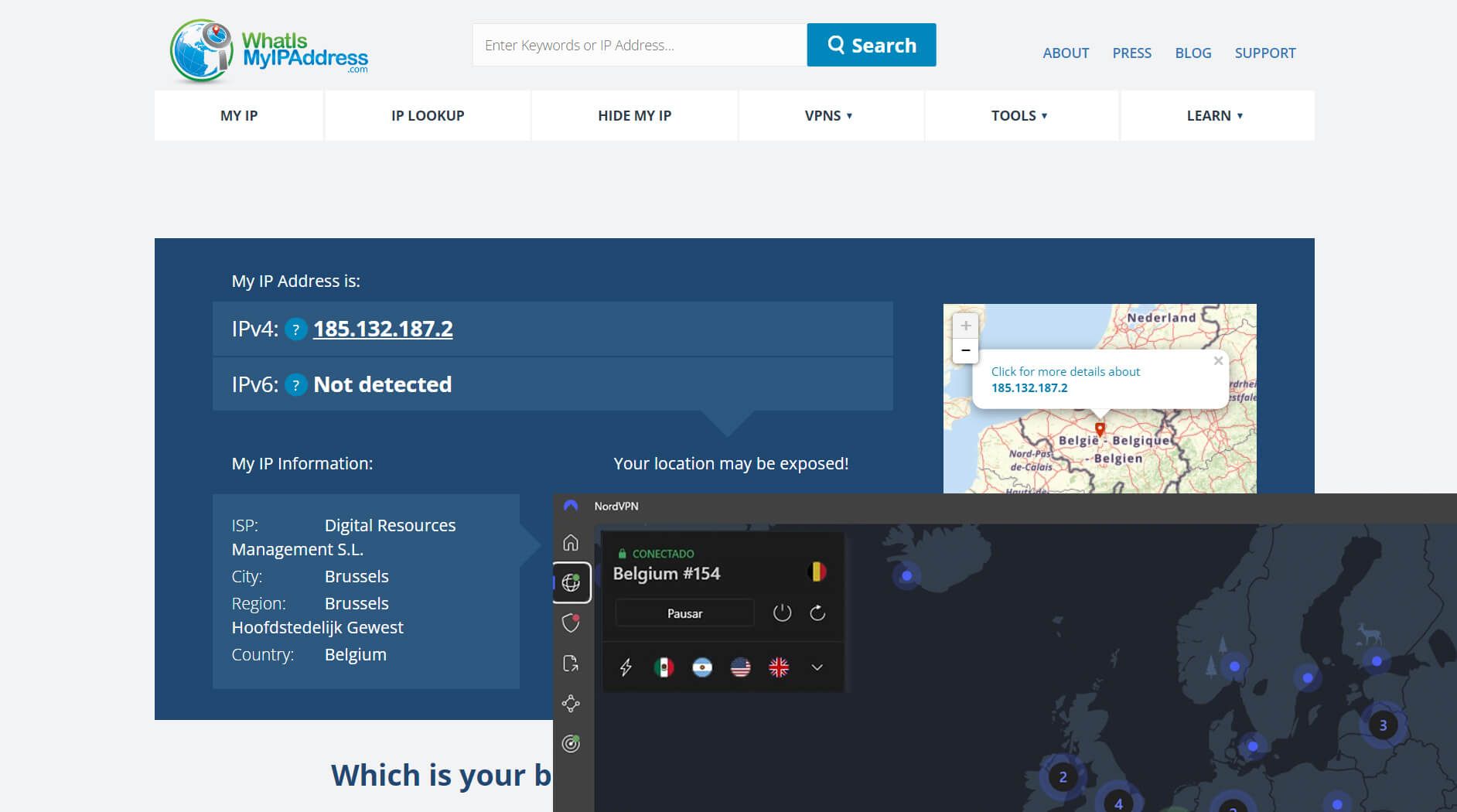This screenshot has width=1457, height=812.
Task: Click the Pausar button in NordVPN
Action: 684,613
